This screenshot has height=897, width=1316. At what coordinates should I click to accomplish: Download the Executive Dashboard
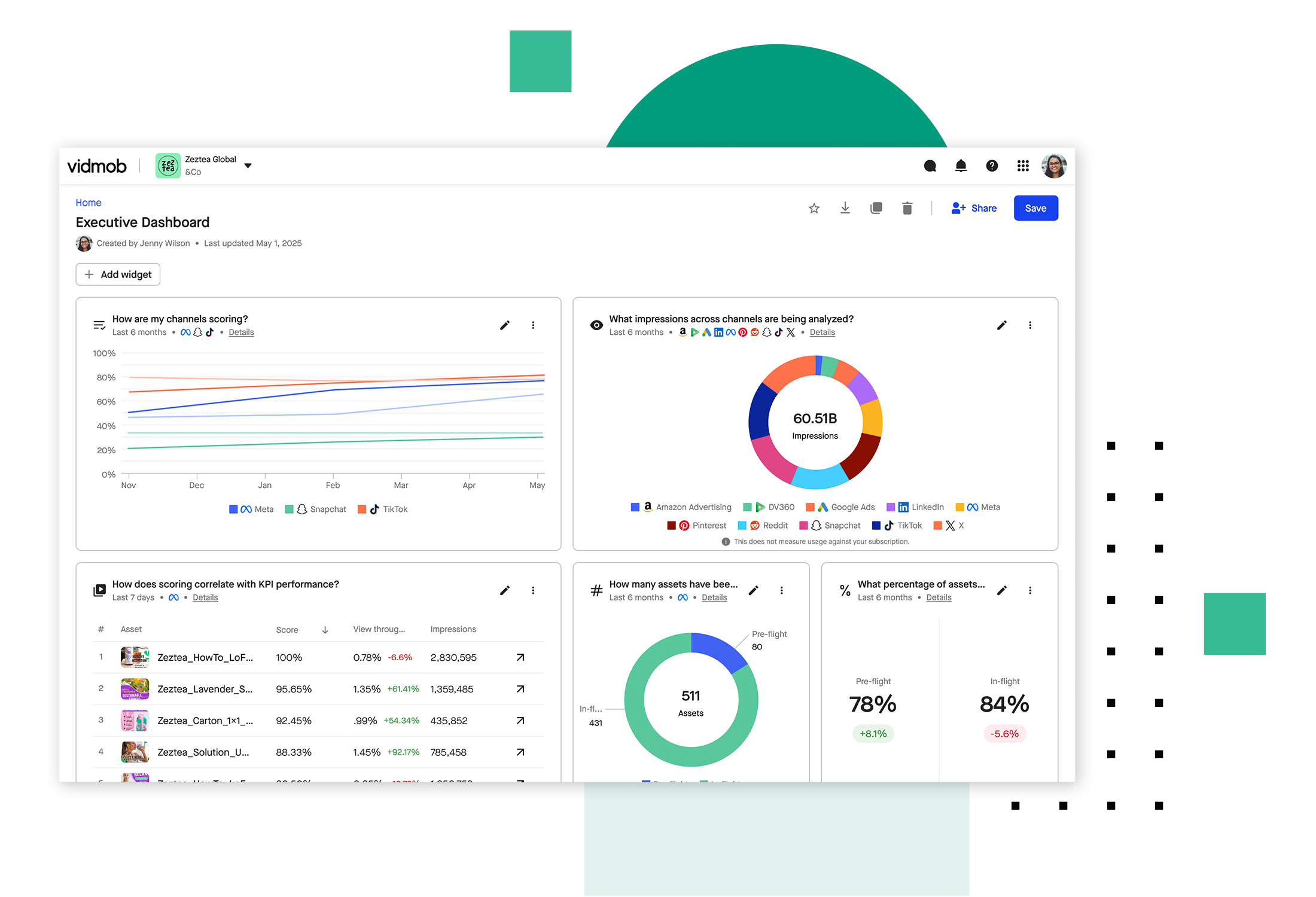click(x=845, y=208)
